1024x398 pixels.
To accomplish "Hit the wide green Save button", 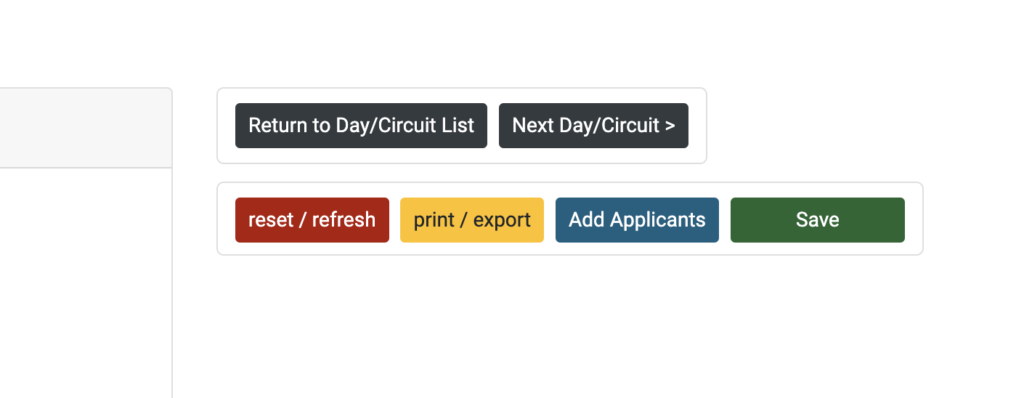I will tap(818, 220).
